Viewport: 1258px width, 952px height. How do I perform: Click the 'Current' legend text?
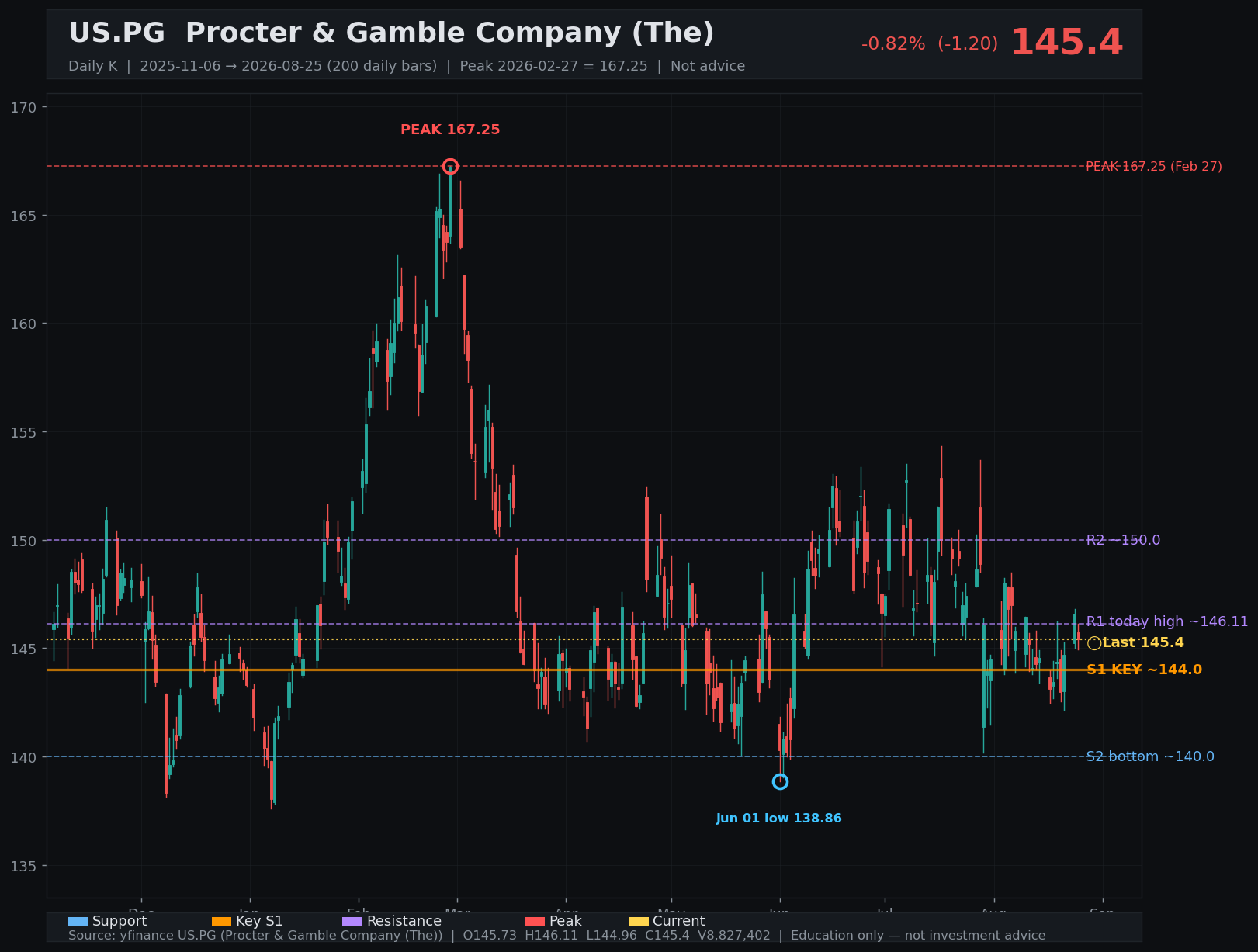point(679,921)
